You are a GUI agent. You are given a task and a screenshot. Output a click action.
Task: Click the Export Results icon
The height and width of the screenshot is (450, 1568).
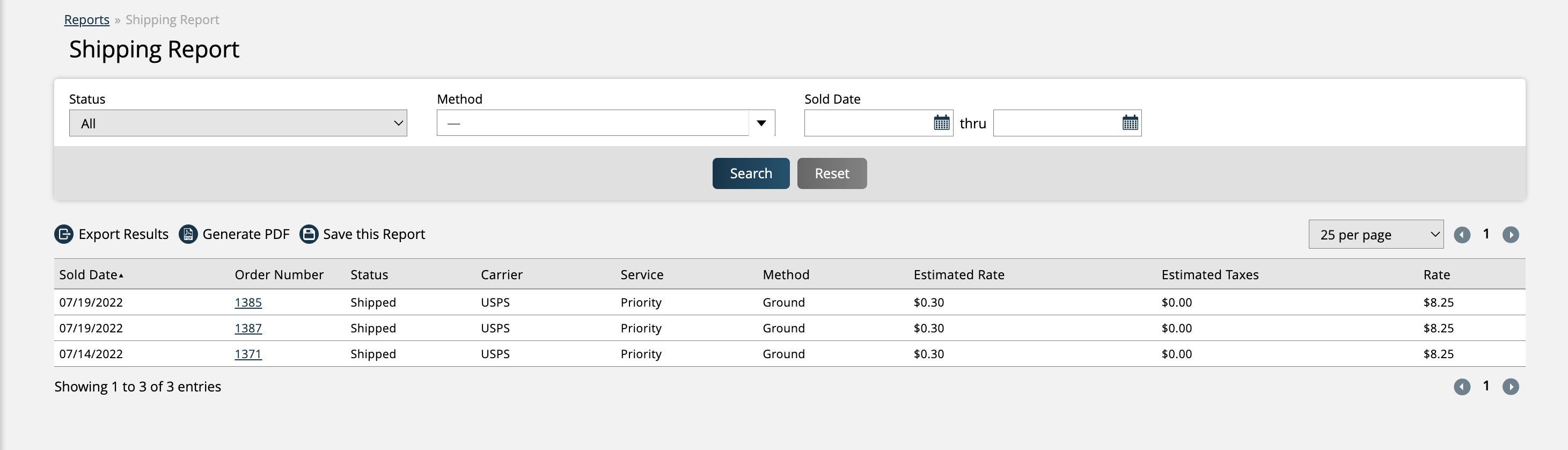coord(64,235)
